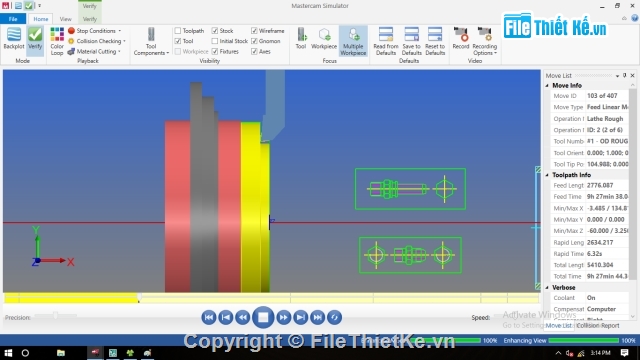Stop simulation playback
Screen dimensions: 640x360
click(263, 317)
